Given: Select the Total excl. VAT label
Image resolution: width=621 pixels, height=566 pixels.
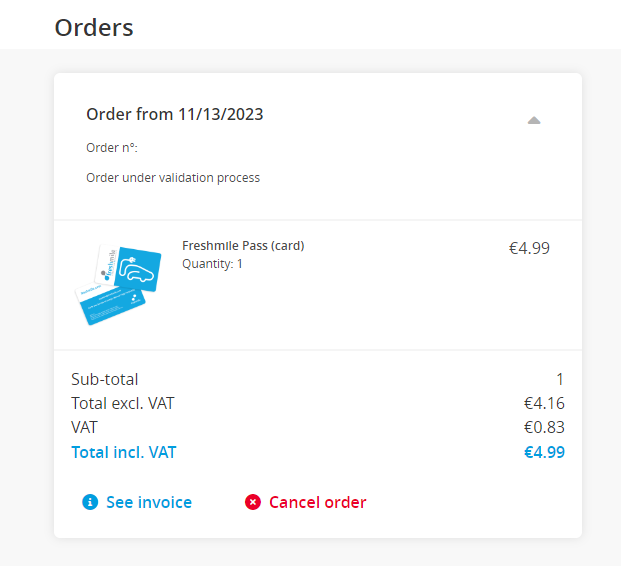Looking at the screenshot, I should click(x=123, y=404).
